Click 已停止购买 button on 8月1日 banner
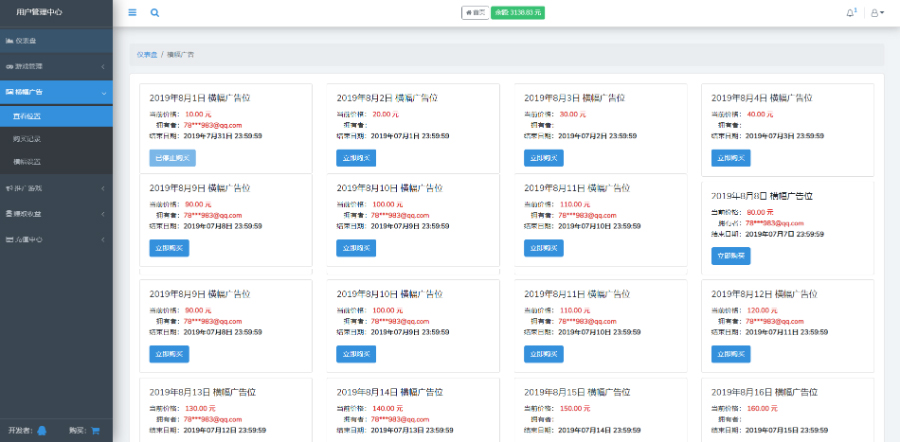This screenshot has width=900, height=442. click(172, 158)
